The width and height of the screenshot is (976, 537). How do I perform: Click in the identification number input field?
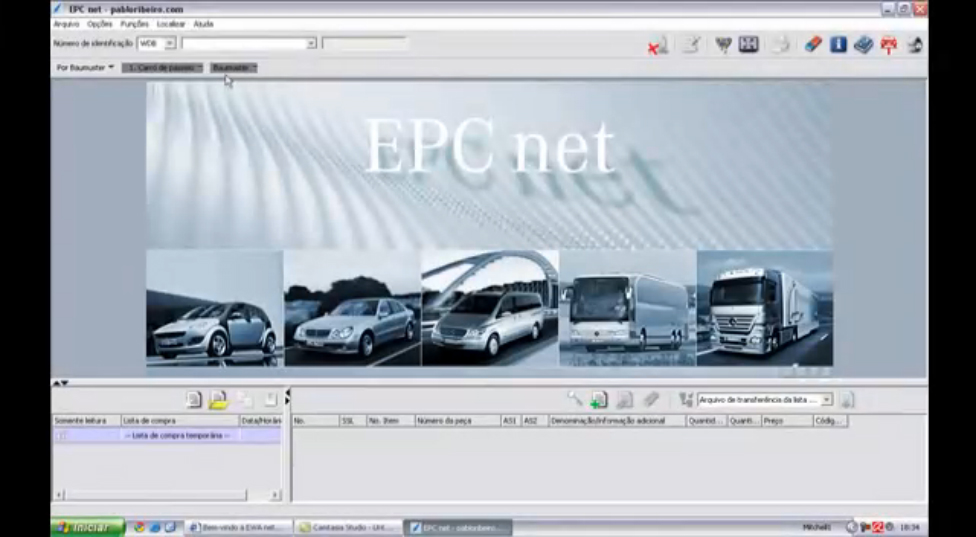click(x=245, y=44)
